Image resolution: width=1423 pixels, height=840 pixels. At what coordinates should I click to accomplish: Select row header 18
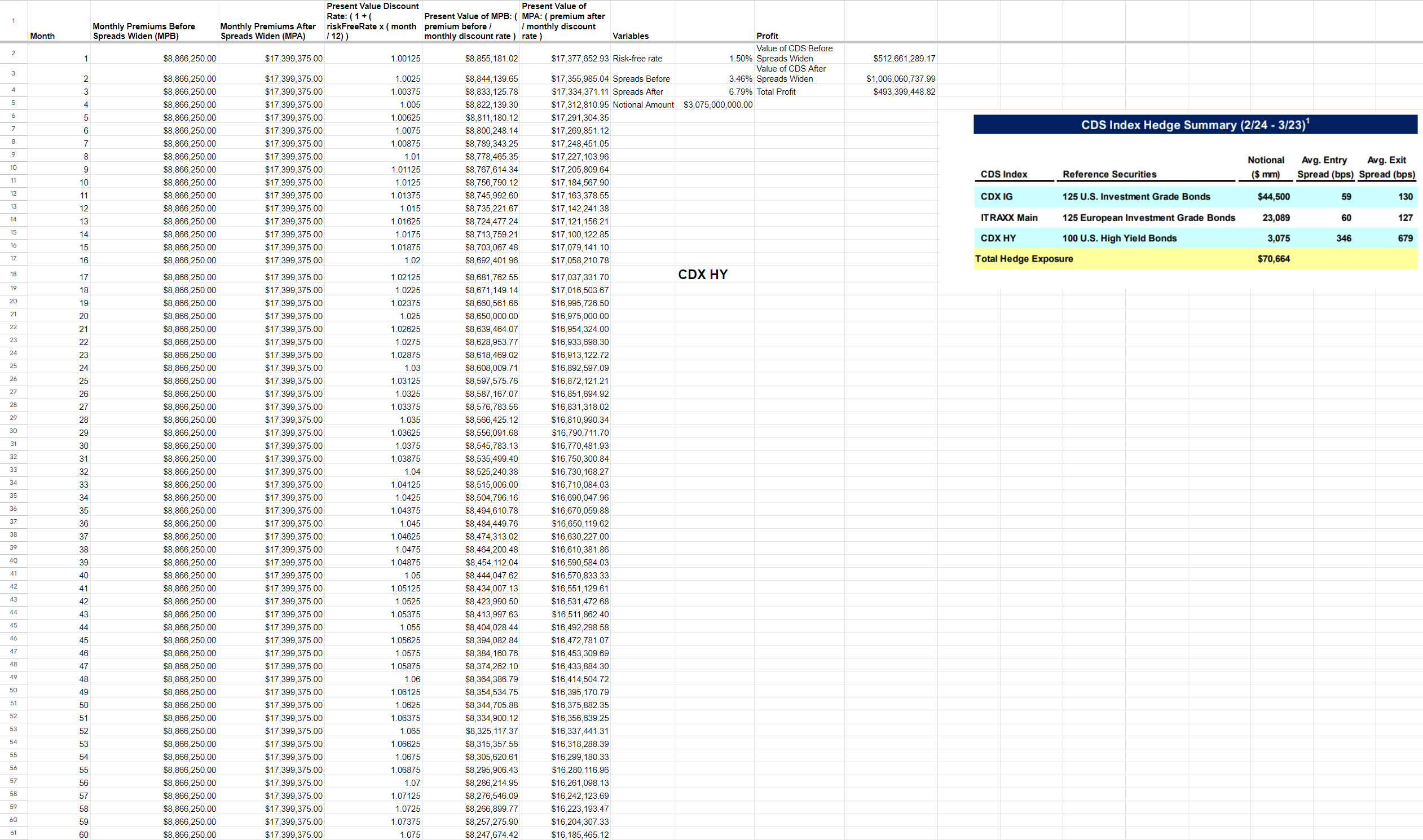[x=14, y=274]
